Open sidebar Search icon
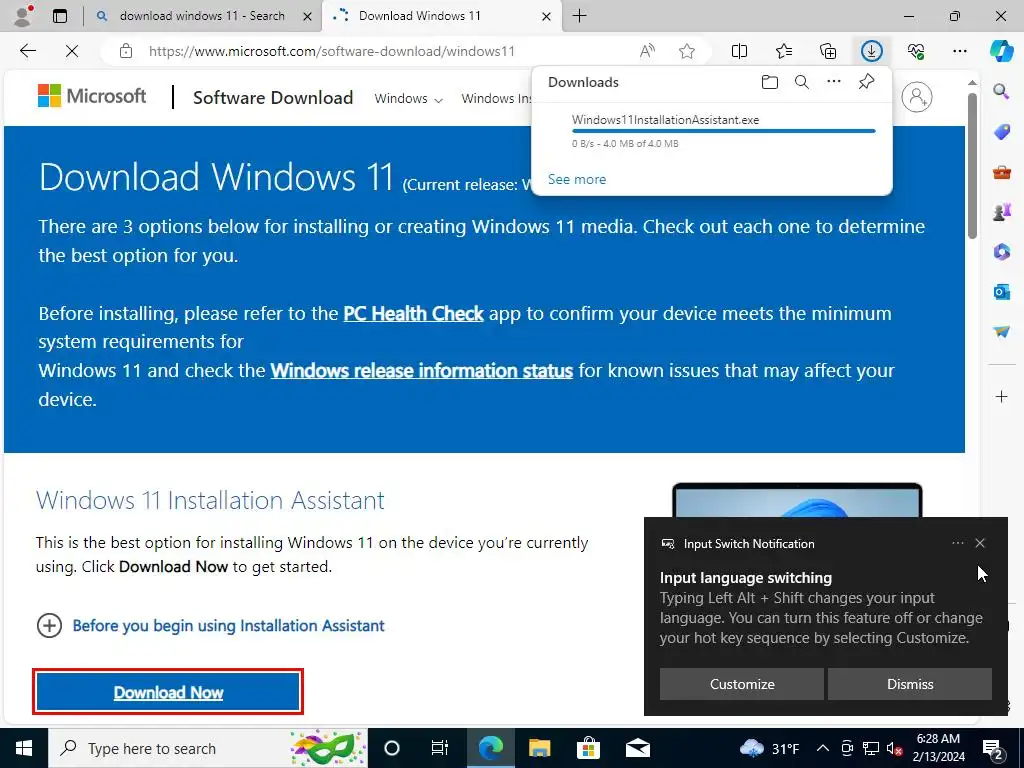The width and height of the screenshot is (1024, 768). (x=1001, y=91)
